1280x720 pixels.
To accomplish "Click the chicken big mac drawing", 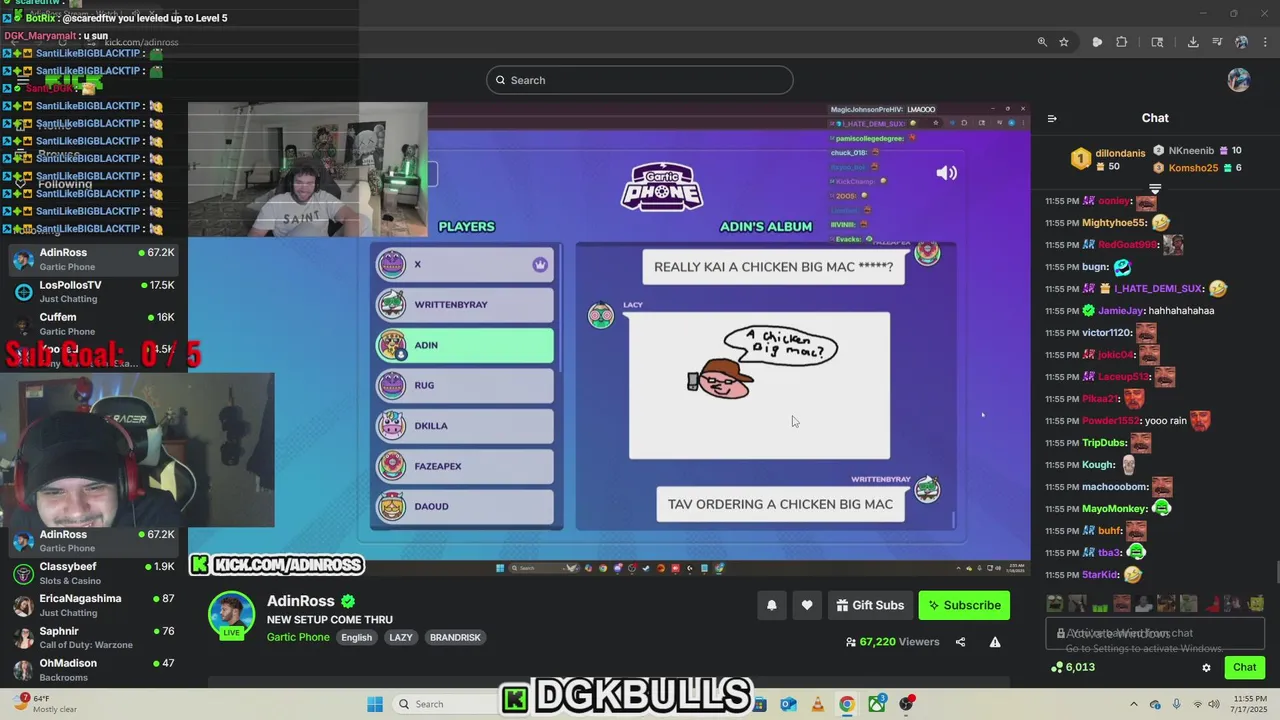I will pyautogui.click(x=759, y=385).
